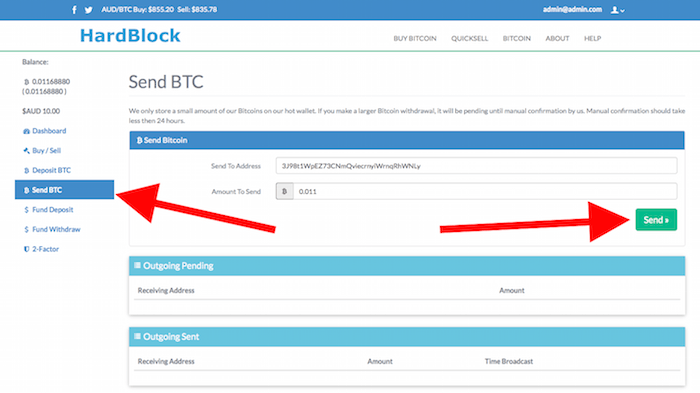Click the Send Bitcoin panel header
The image size is (700, 393).
click(407, 140)
